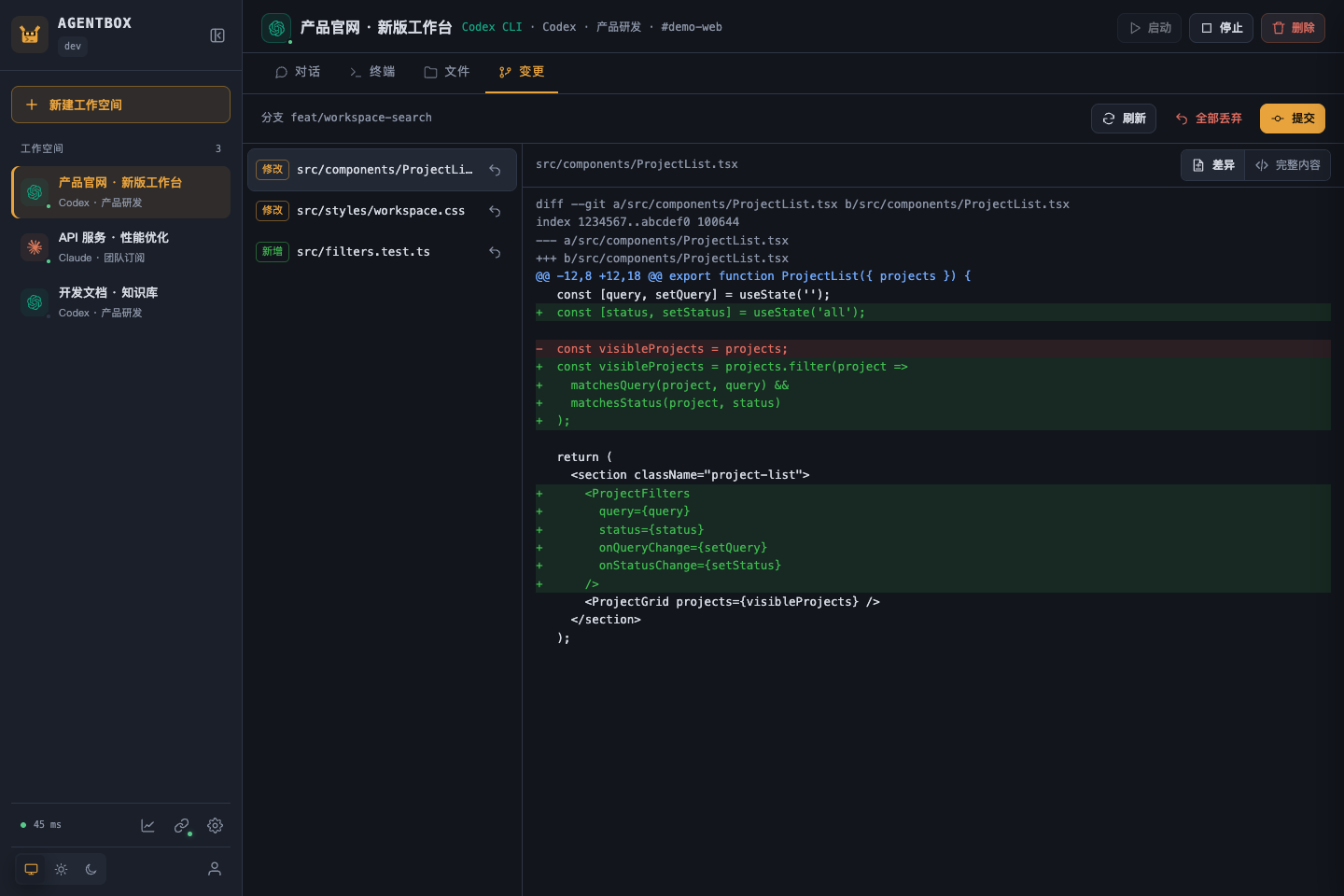Click the #demo-web tag in header
The image size is (1344, 896).
[692, 27]
